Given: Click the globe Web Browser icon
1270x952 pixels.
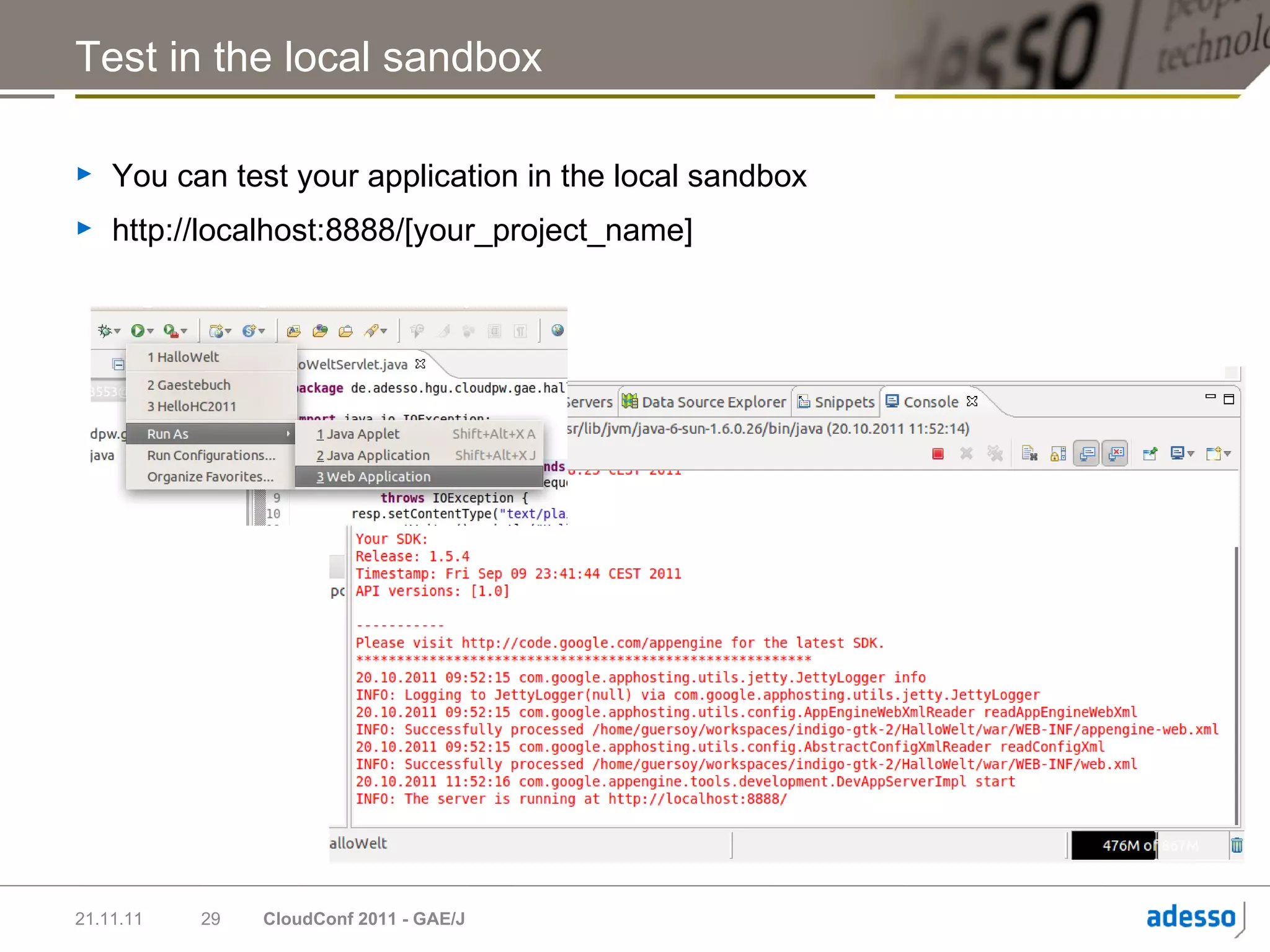Looking at the screenshot, I should 557,330.
